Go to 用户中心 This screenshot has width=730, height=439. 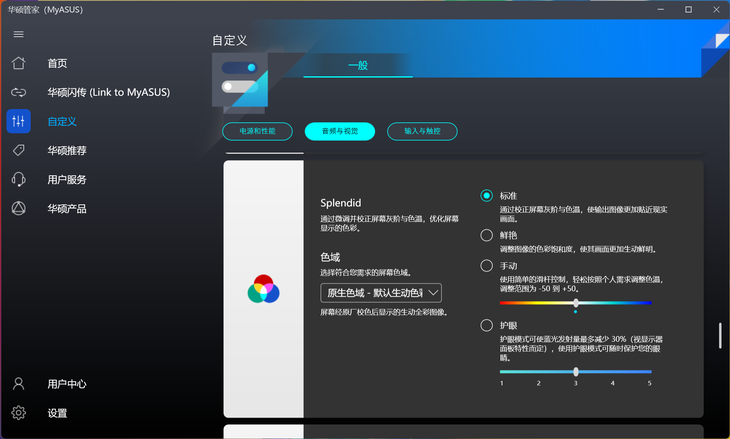pyautogui.click(x=67, y=384)
